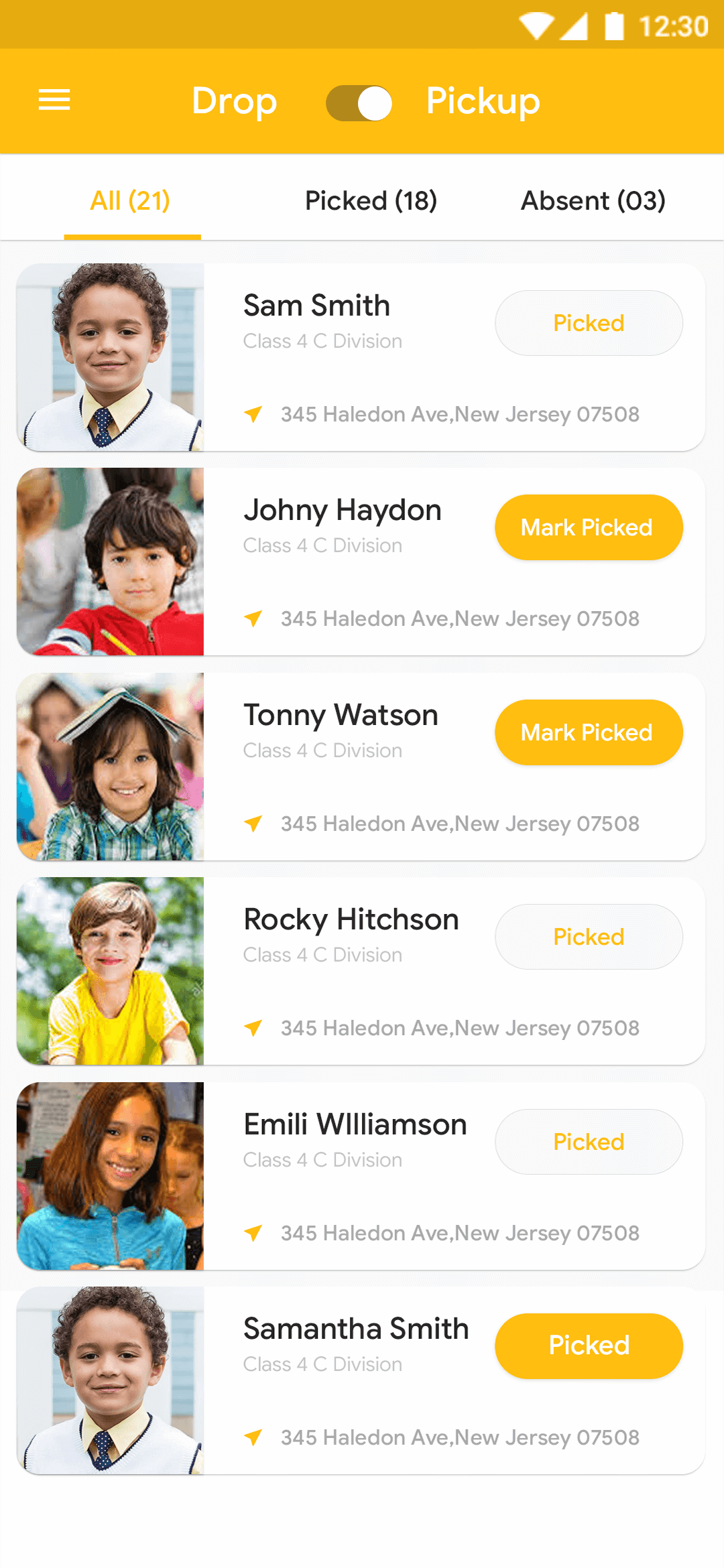Mark Tonny Watson as picked

click(x=589, y=732)
